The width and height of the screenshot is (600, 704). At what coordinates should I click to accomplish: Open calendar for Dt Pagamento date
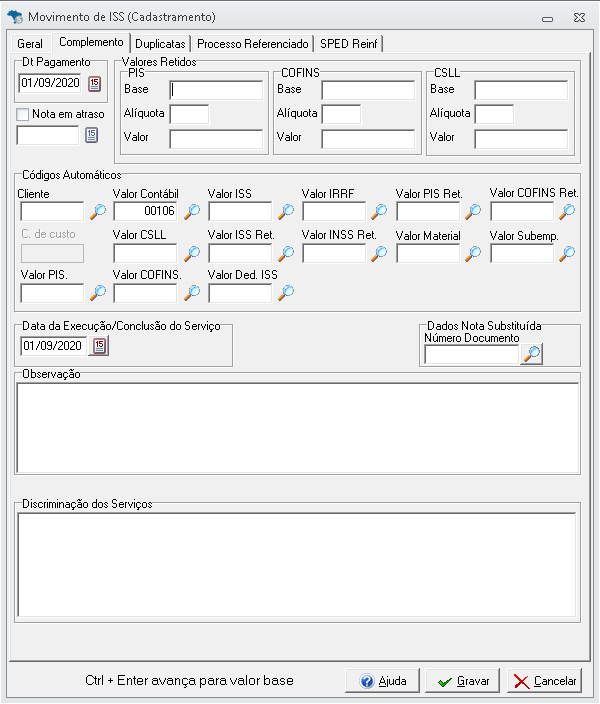pyautogui.click(x=94, y=84)
